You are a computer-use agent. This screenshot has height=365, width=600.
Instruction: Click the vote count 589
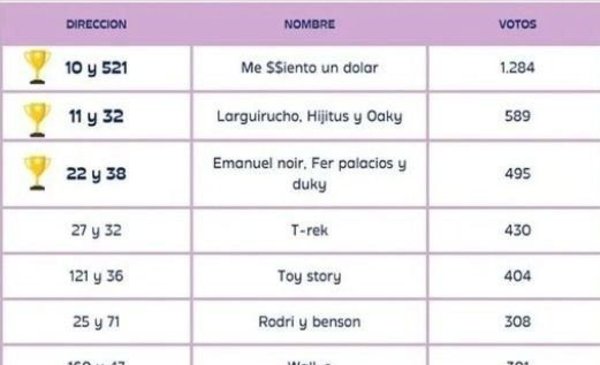517,116
